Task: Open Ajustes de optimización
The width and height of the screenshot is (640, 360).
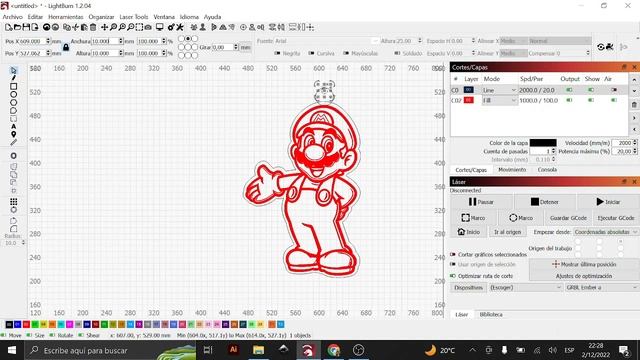Action: [x=584, y=276]
